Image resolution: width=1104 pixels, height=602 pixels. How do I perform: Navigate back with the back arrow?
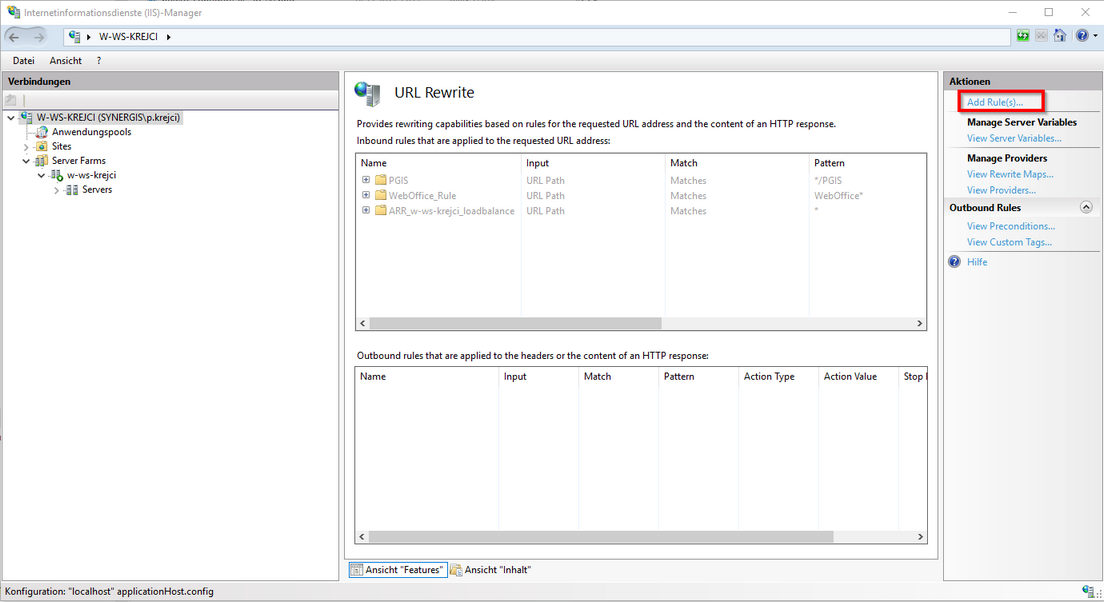pos(14,37)
